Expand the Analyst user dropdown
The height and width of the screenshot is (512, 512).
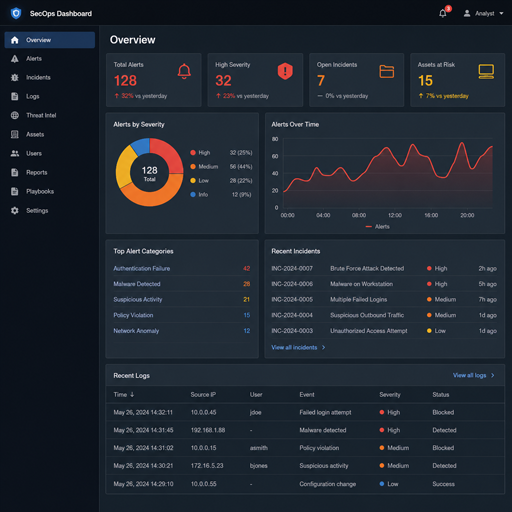coord(483,13)
